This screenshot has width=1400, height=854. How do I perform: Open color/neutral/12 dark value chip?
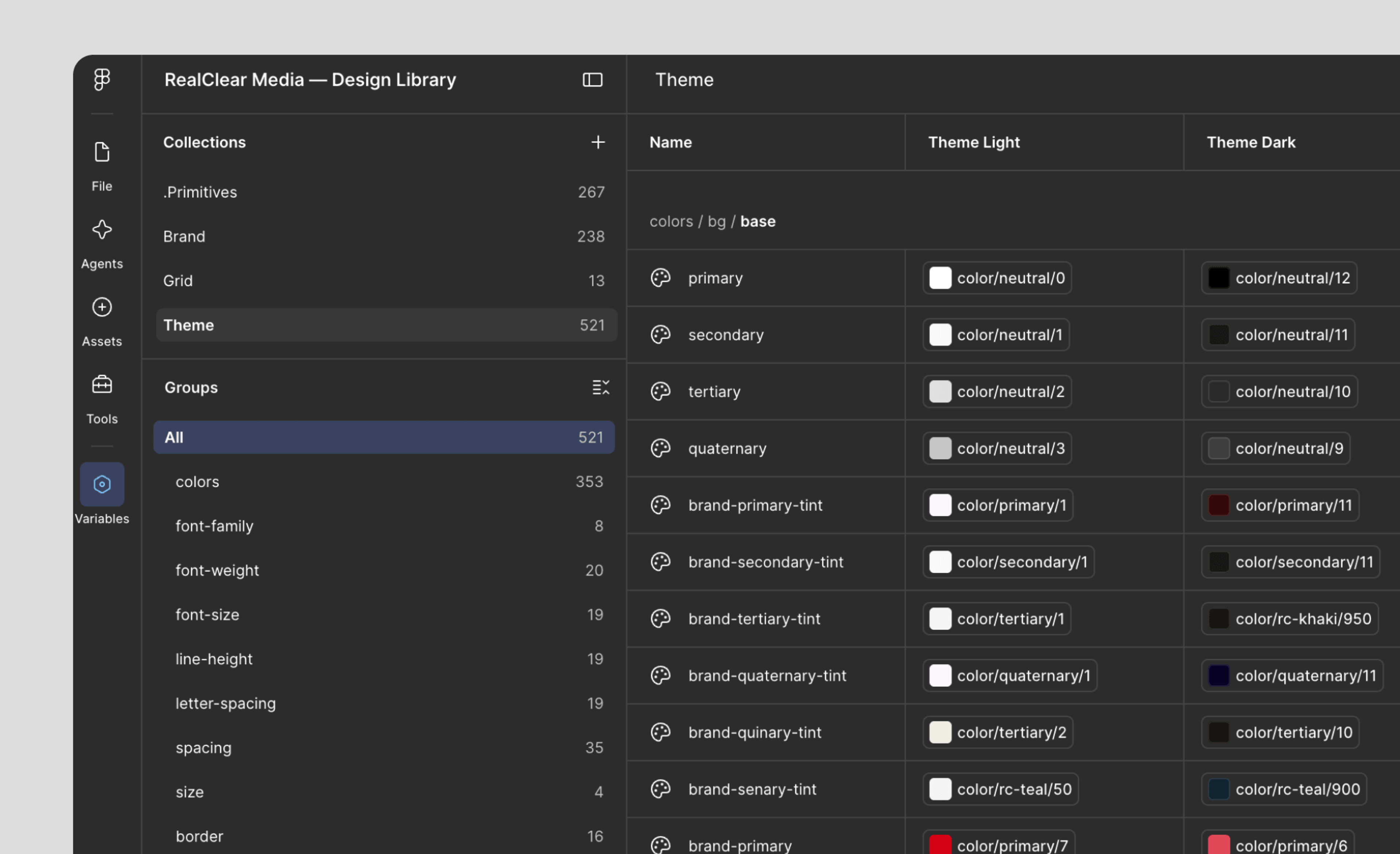click(x=1279, y=278)
